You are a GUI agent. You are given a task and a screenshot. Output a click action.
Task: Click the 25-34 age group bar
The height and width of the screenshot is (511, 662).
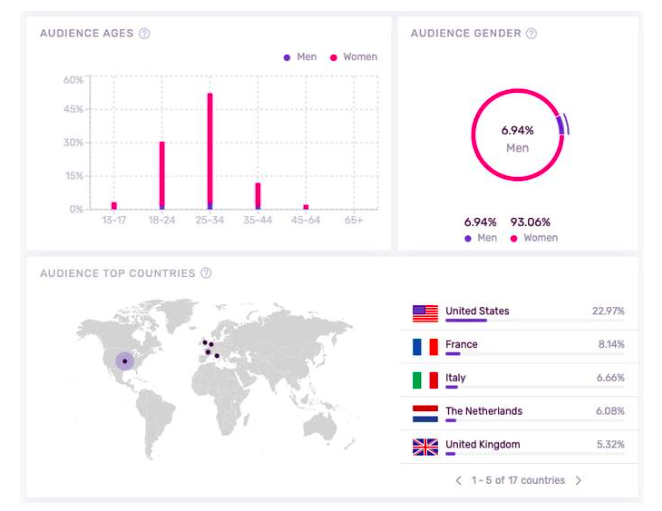click(x=210, y=150)
